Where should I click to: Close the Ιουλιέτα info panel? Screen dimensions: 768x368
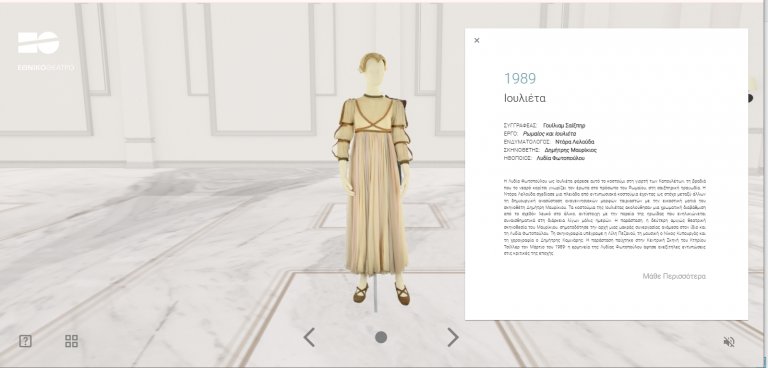[477, 41]
